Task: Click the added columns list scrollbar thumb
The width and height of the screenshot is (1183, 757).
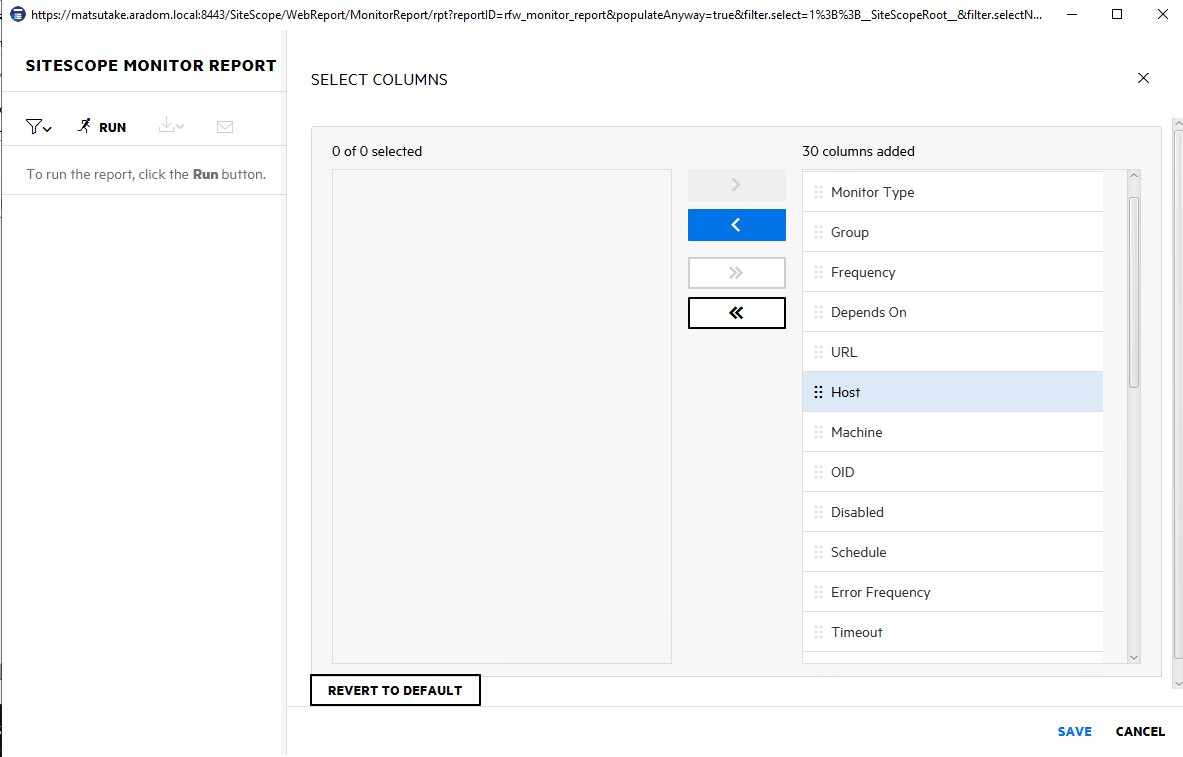Action: pos(1133,293)
